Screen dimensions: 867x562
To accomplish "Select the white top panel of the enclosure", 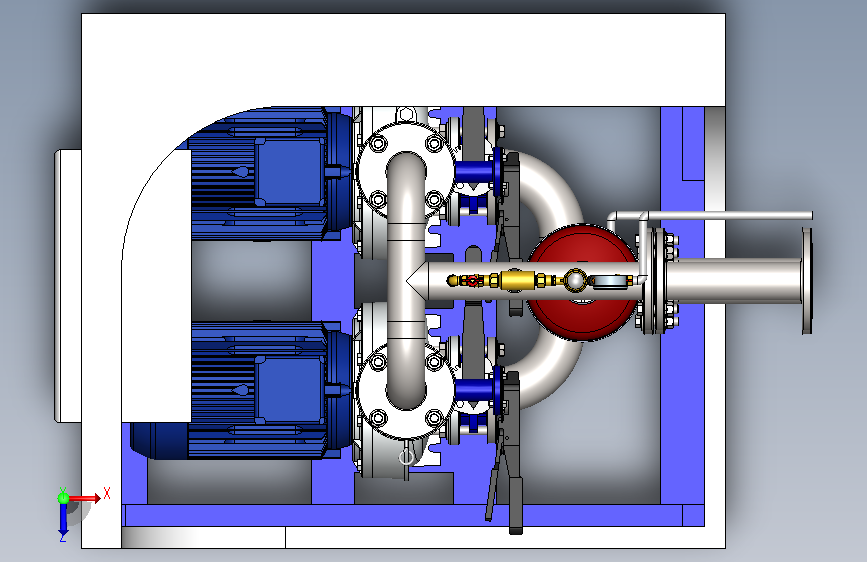I will tap(403, 60).
